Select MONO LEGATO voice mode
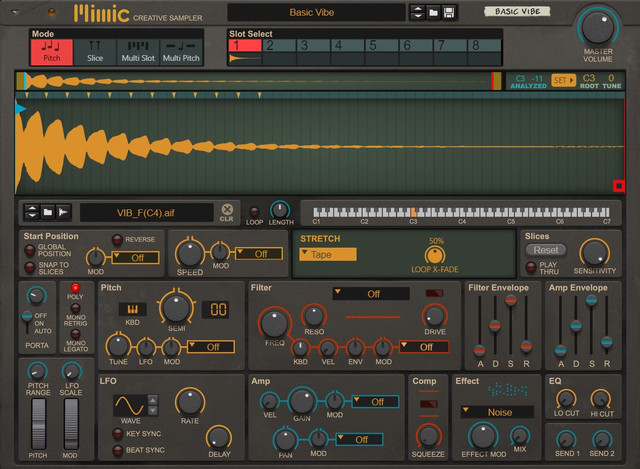 tap(75, 335)
